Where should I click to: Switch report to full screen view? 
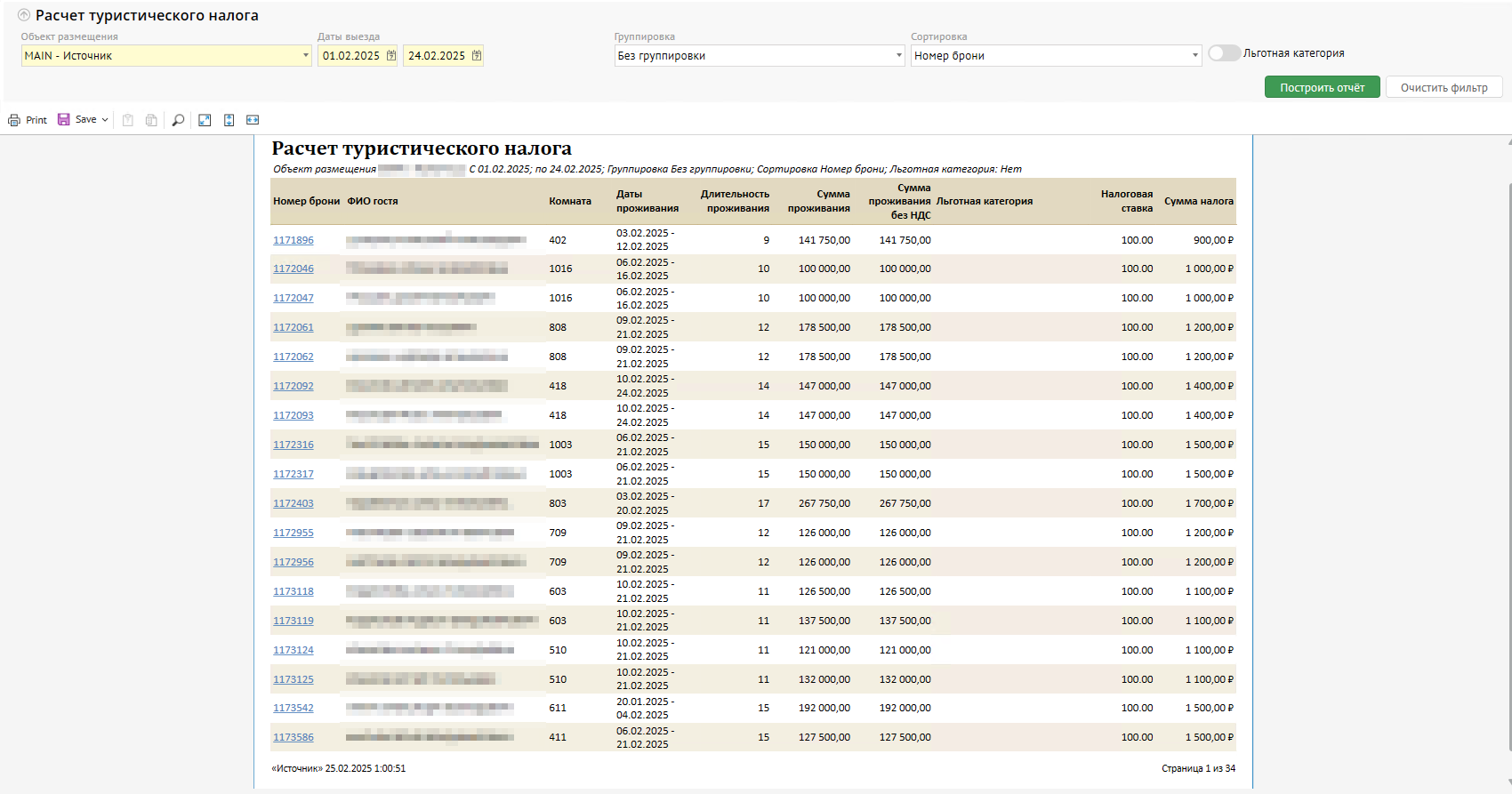pos(205,120)
